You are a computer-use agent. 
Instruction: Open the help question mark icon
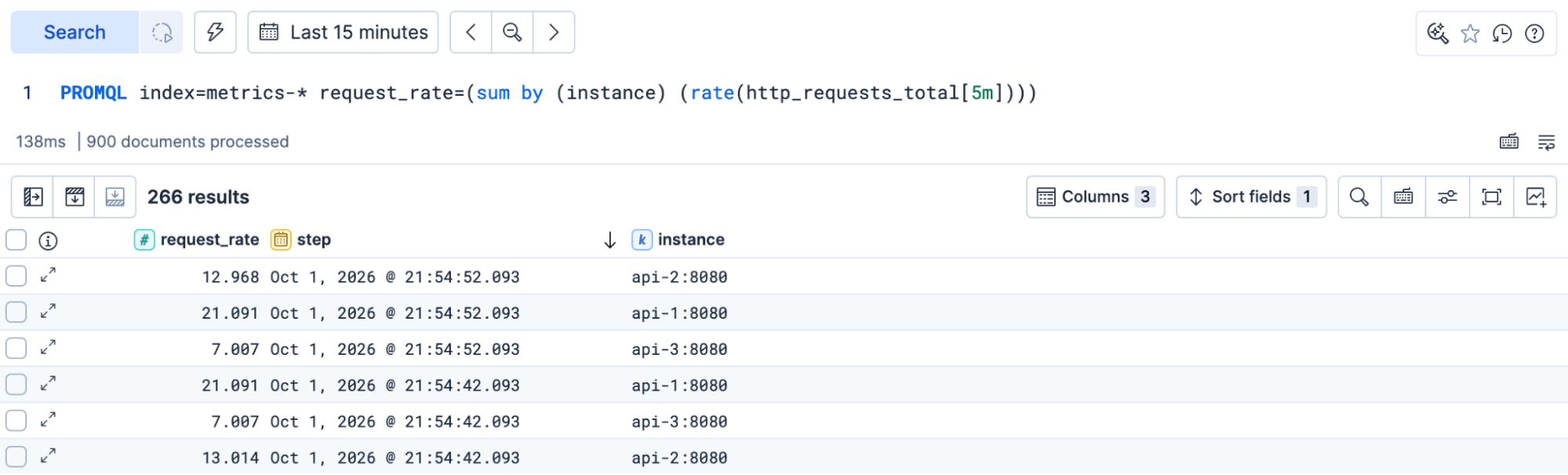(1534, 33)
